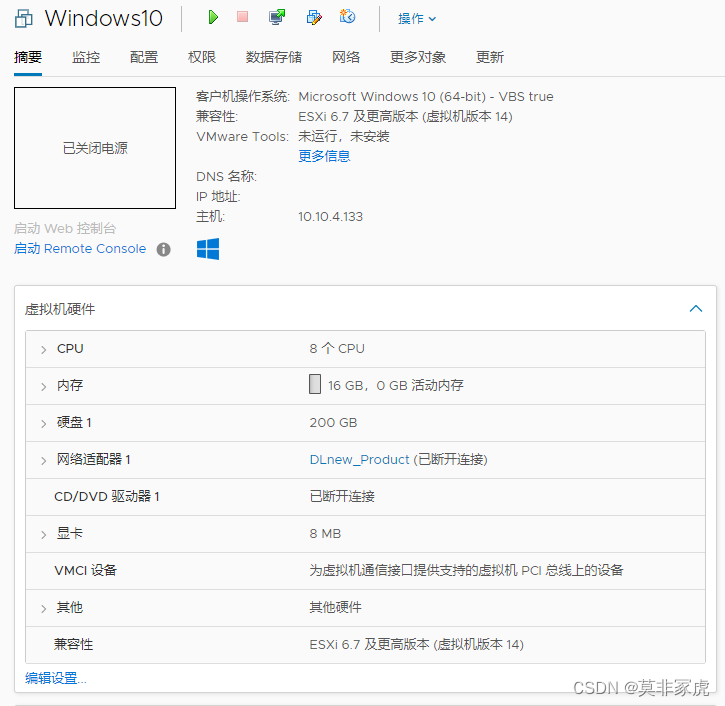Open the 配置 tab
The height and width of the screenshot is (706, 725).
pos(144,57)
